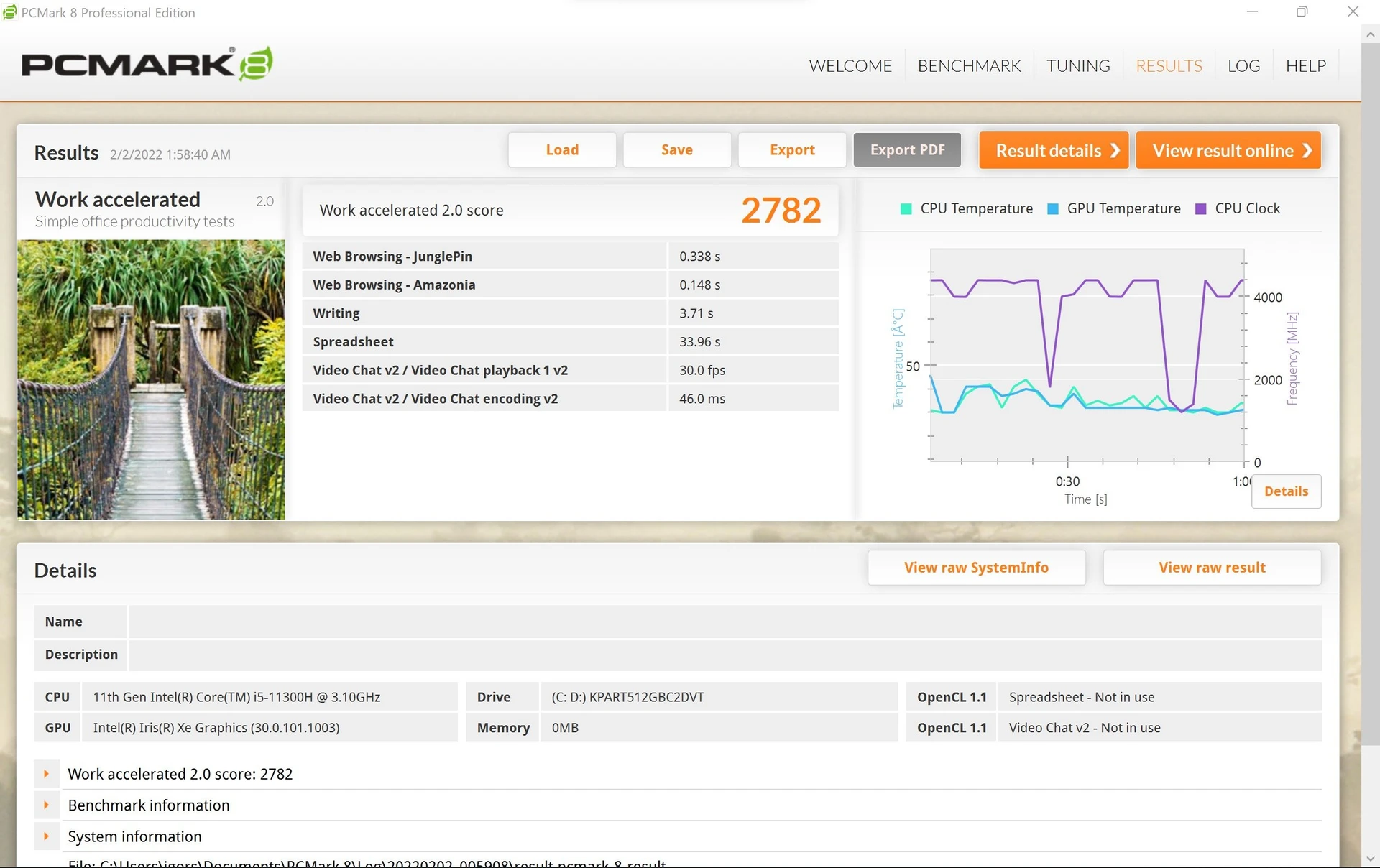Viewport: 1380px width, 868px height.
Task: Click the results date 2/2/2022 1:58:40 AM
Action: 170,154
